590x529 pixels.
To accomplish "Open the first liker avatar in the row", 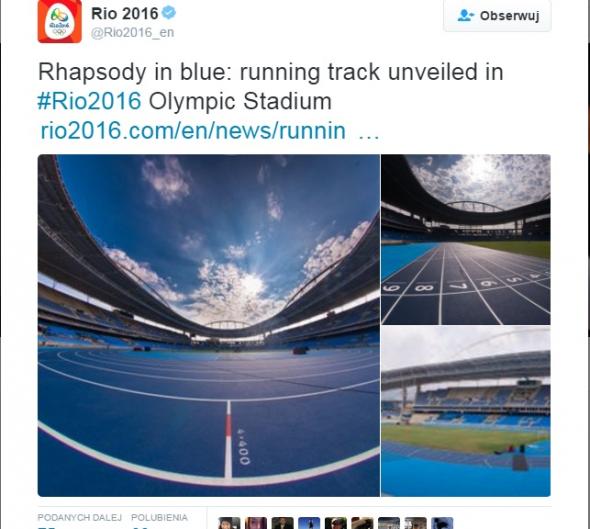I will (x=229, y=523).
